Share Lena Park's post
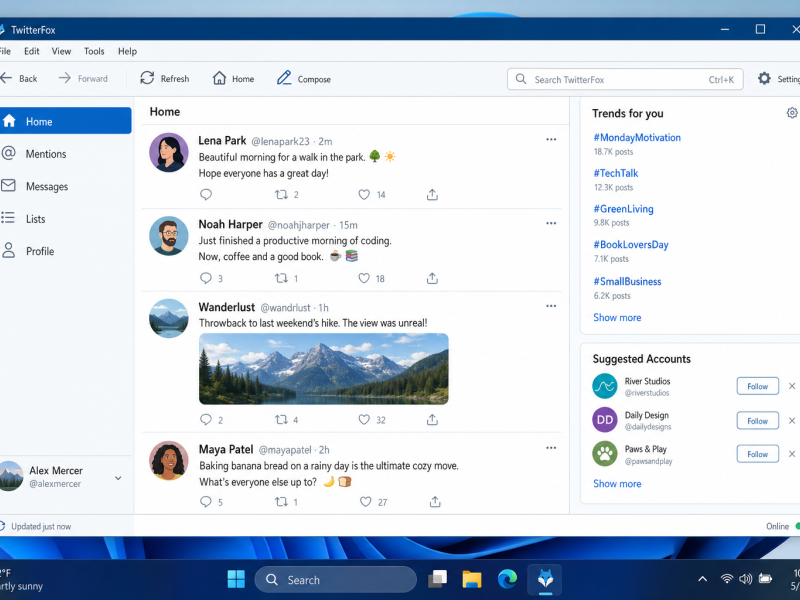The width and height of the screenshot is (800, 600). (x=432, y=194)
